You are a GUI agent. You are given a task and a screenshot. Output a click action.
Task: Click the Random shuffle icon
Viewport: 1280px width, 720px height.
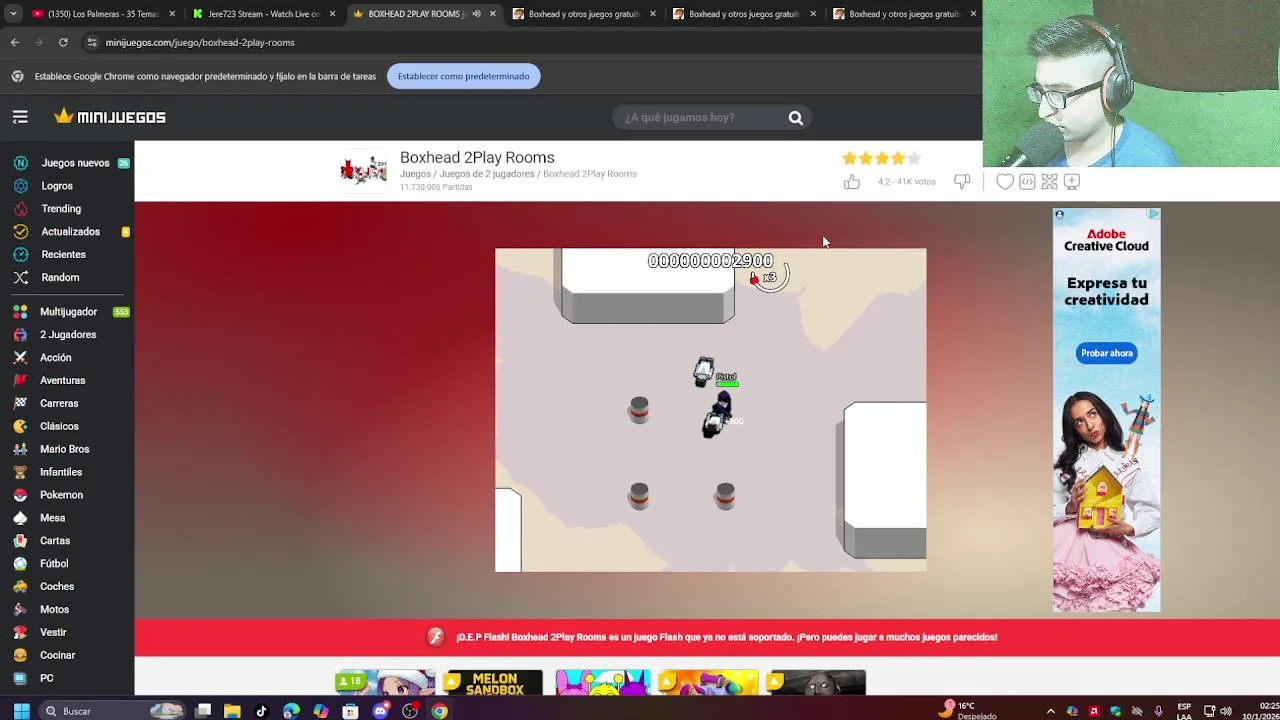coord(20,277)
